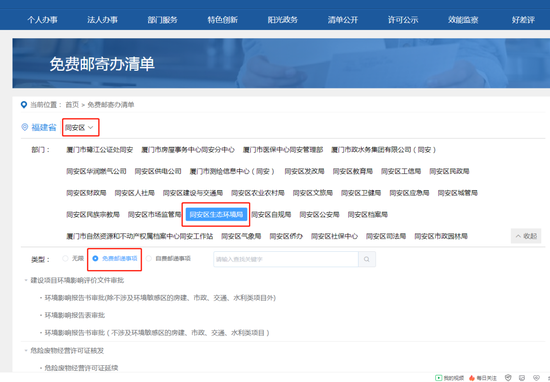Select department 同安区社保中心
This screenshot has height=382, width=550.
(334, 236)
